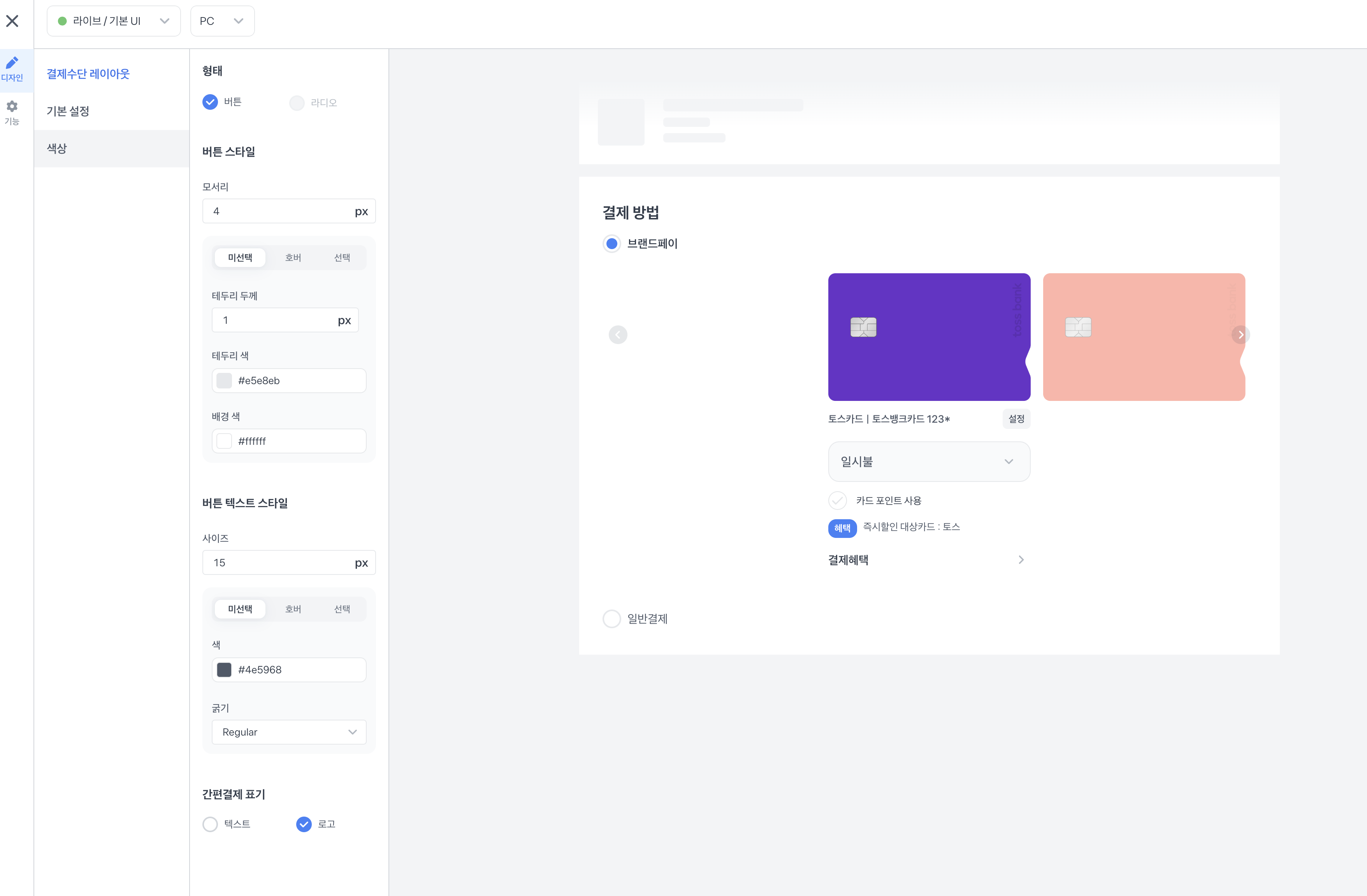Click the 혜택 blue badge
This screenshot has width=1367, height=896.
pyautogui.click(x=842, y=528)
